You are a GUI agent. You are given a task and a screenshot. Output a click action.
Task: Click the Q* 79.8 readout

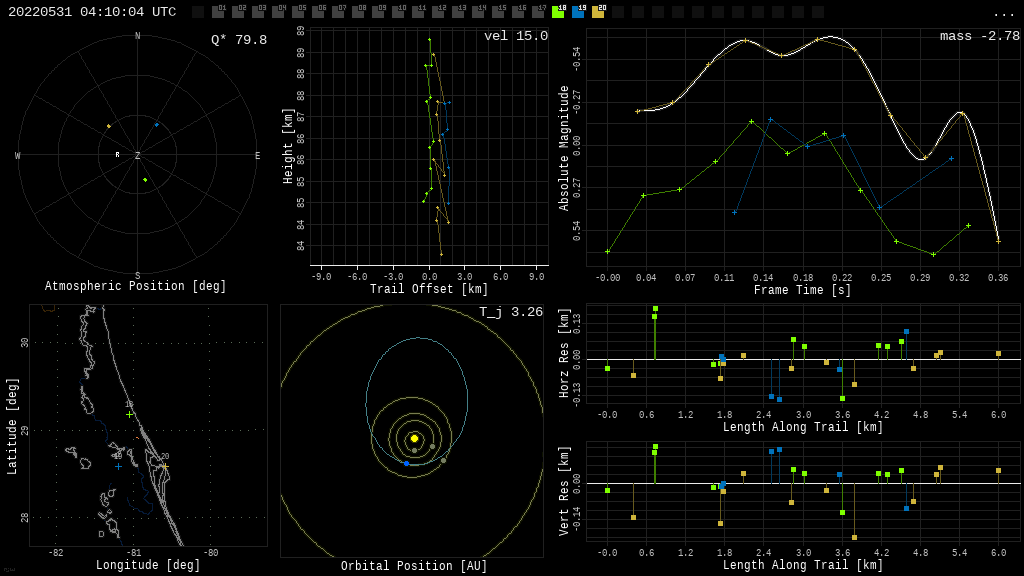click(x=239, y=40)
